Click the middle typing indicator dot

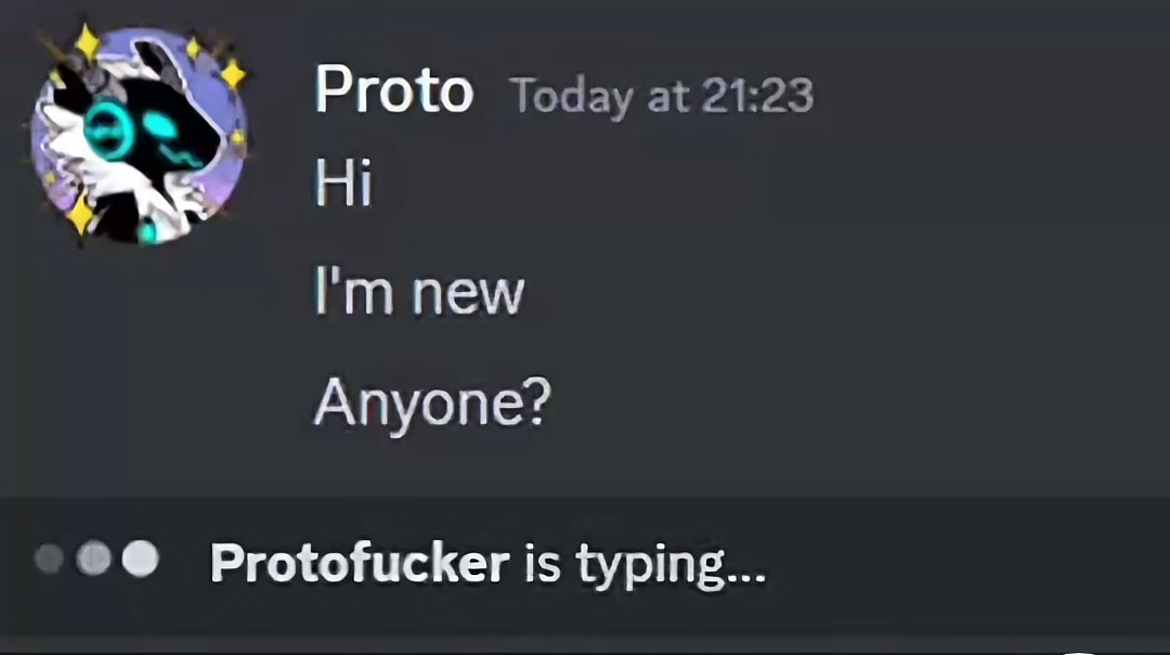tap(93, 559)
